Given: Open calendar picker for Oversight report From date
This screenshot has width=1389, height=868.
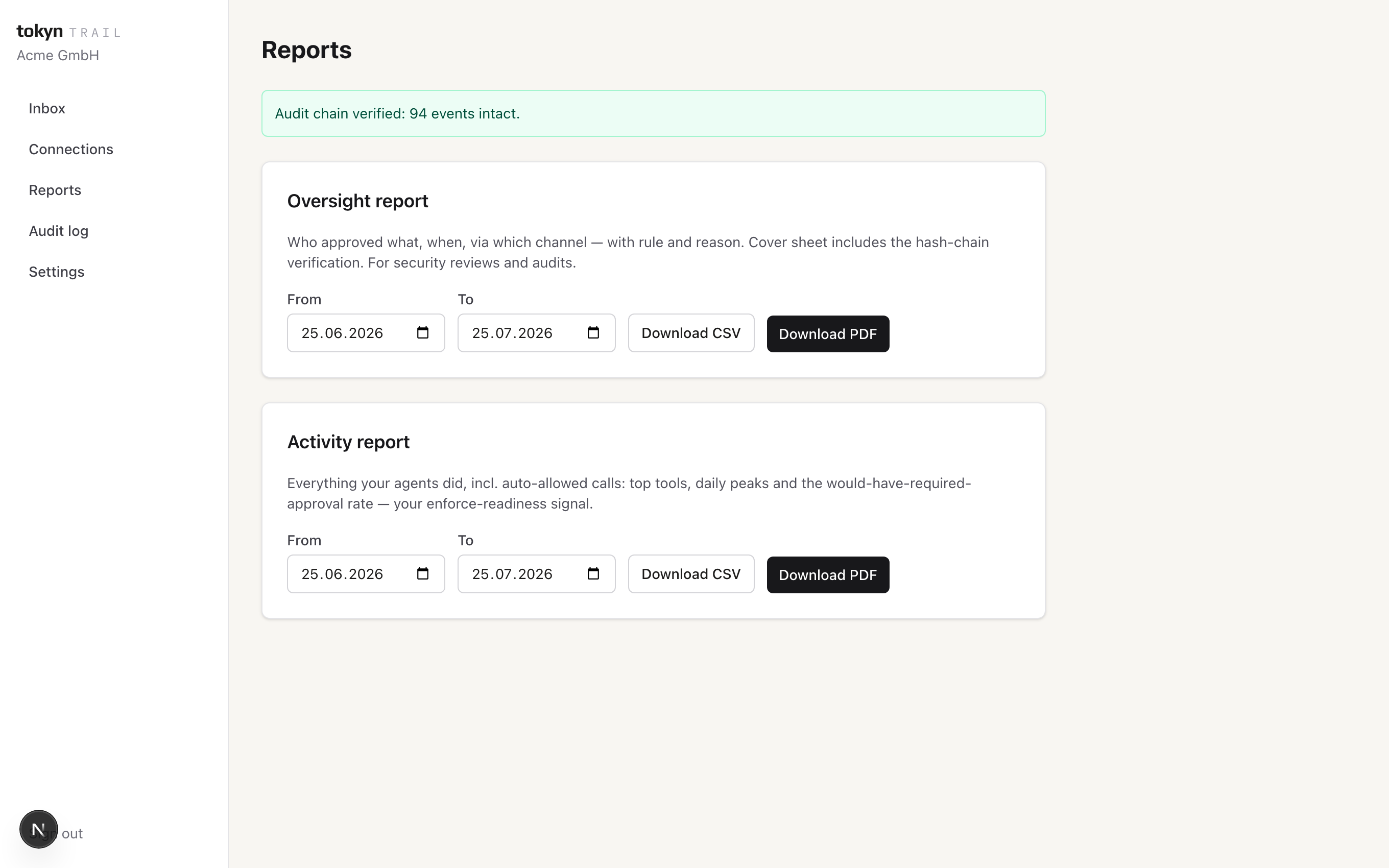Looking at the screenshot, I should 422,333.
